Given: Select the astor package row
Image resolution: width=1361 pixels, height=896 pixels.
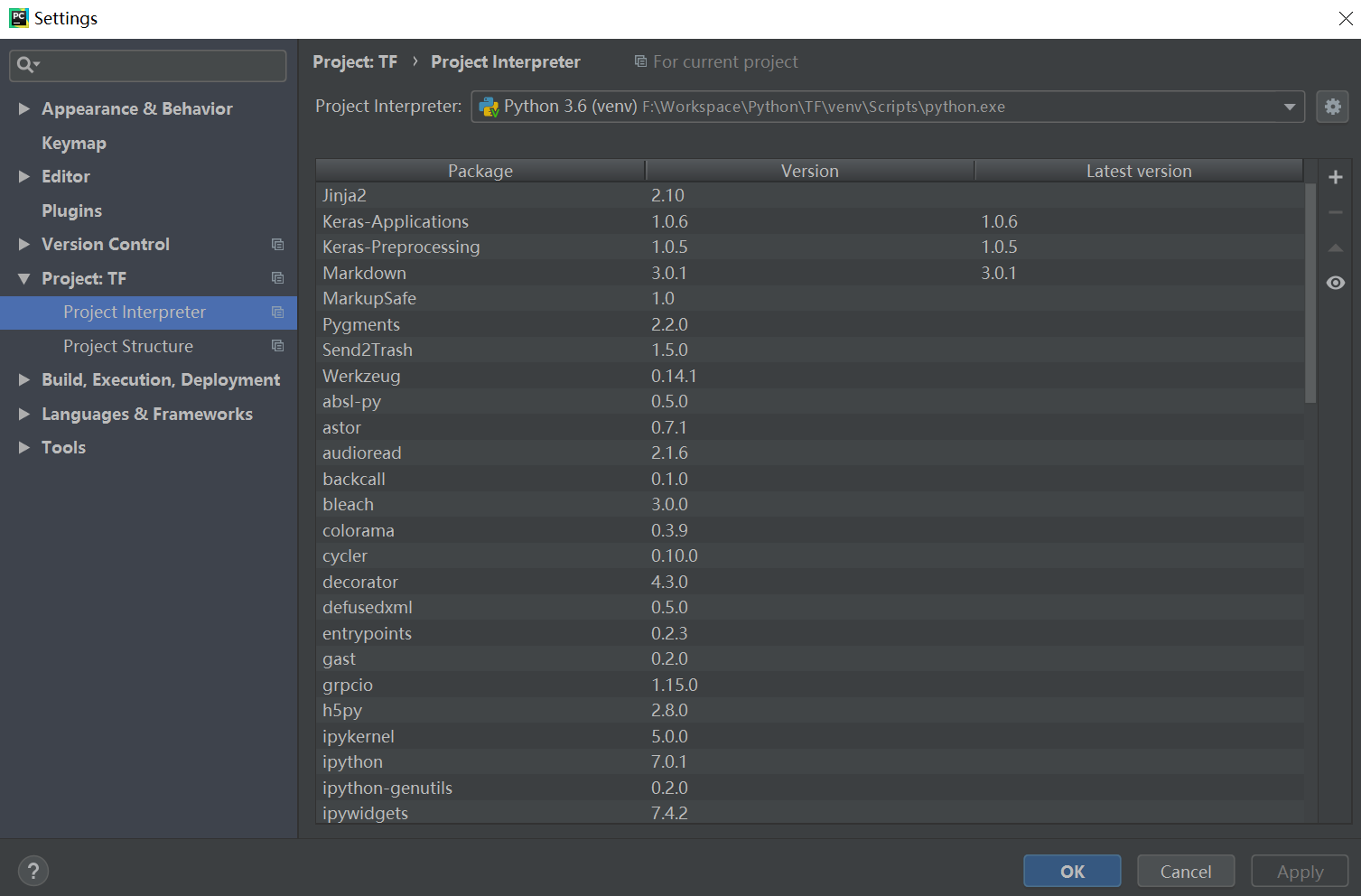Looking at the screenshot, I should coord(810,427).
